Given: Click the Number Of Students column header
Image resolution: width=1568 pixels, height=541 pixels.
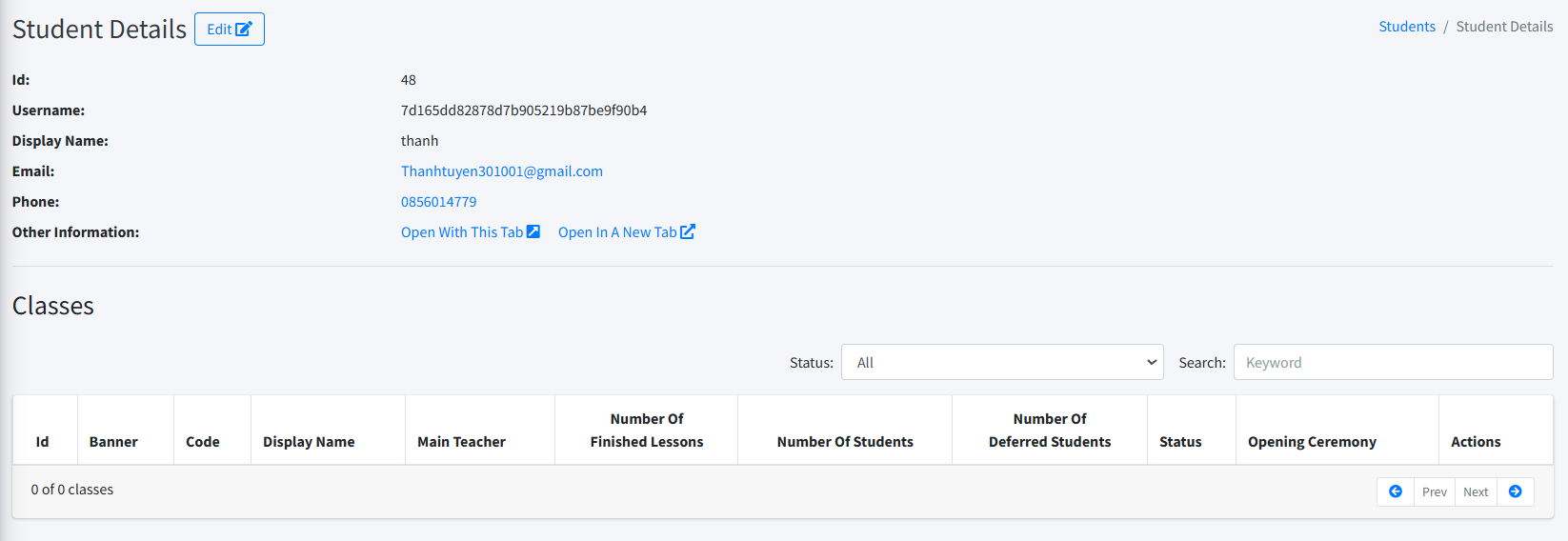Looking at the screenshot, I should pyautogui.click(x=845, y=442).
